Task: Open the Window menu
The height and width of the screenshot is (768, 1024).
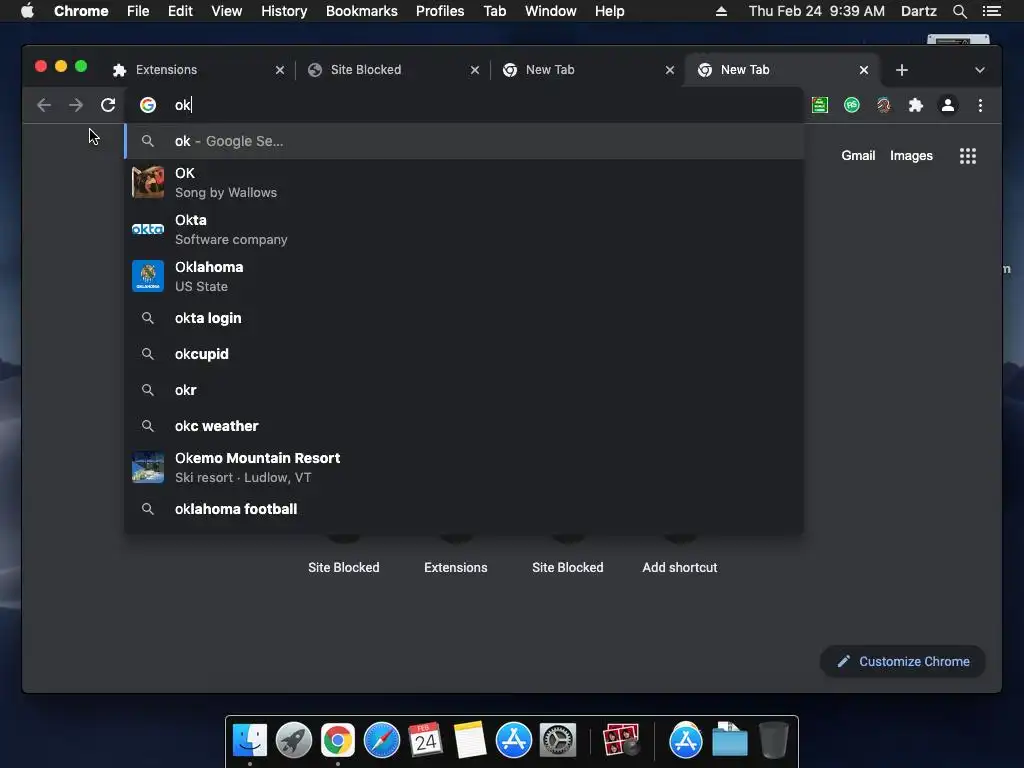Action: (551, 11)
